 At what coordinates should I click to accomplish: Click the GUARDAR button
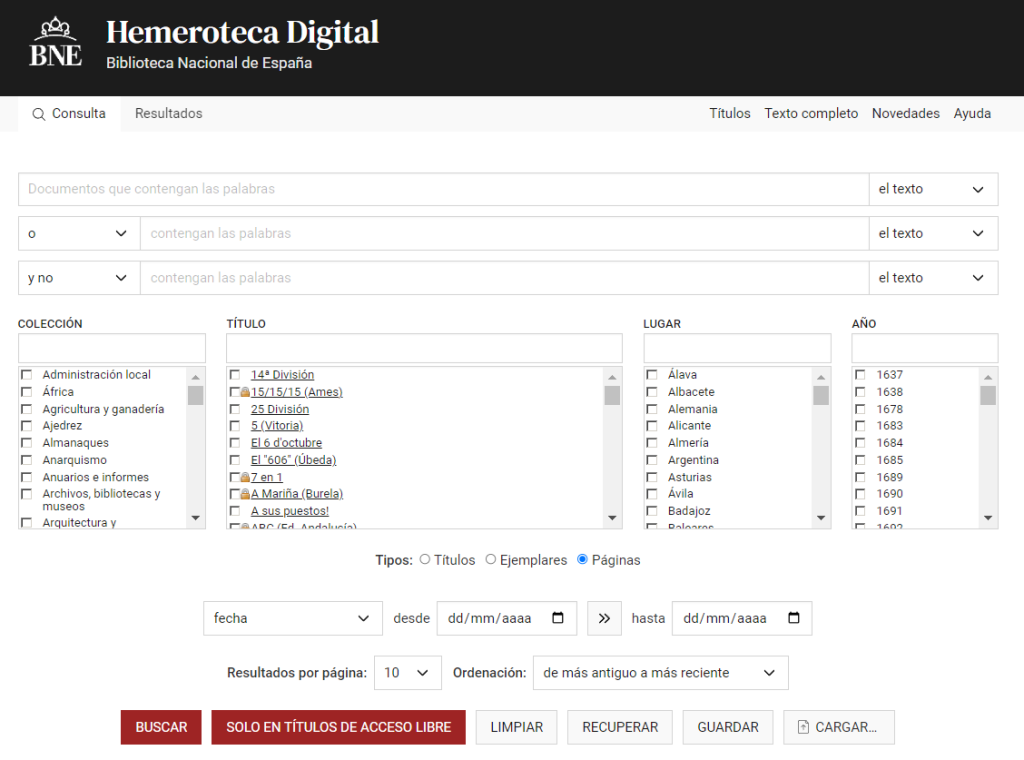click(728, 727)
